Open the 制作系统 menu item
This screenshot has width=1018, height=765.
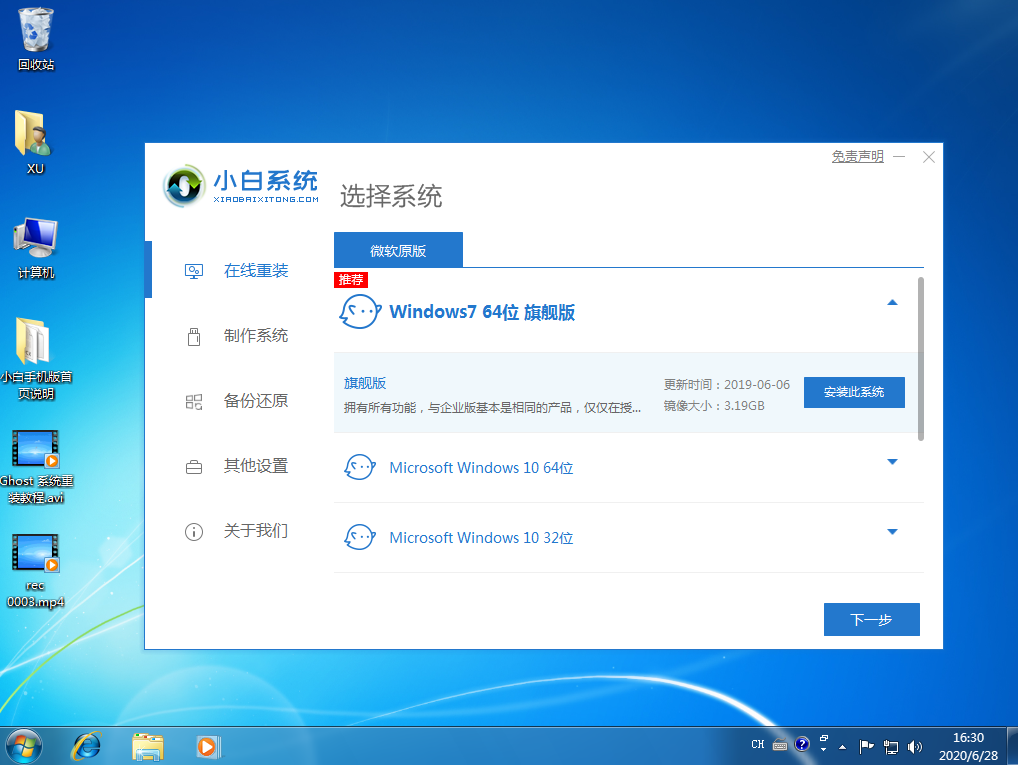click(x=256, y=336)
